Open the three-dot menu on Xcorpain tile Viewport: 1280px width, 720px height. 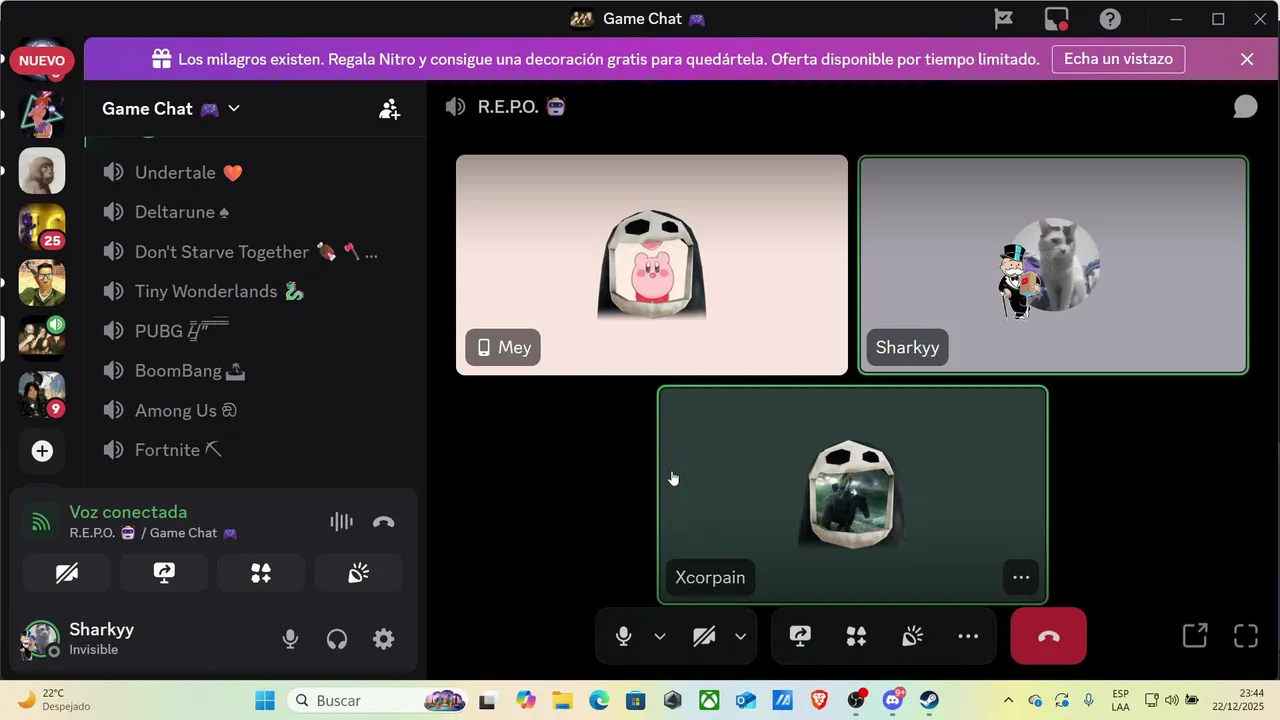click(x=1021, y=577)
